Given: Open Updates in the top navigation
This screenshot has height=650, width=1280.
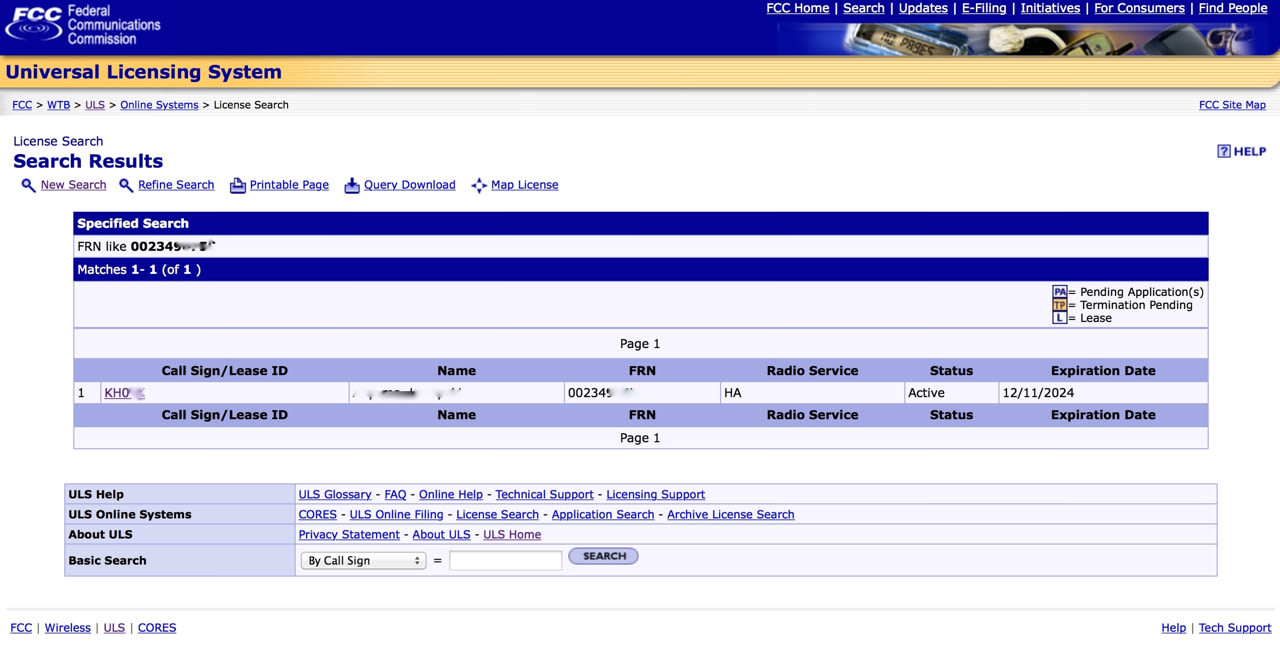Looking at the screenshot, I should 923,8.
